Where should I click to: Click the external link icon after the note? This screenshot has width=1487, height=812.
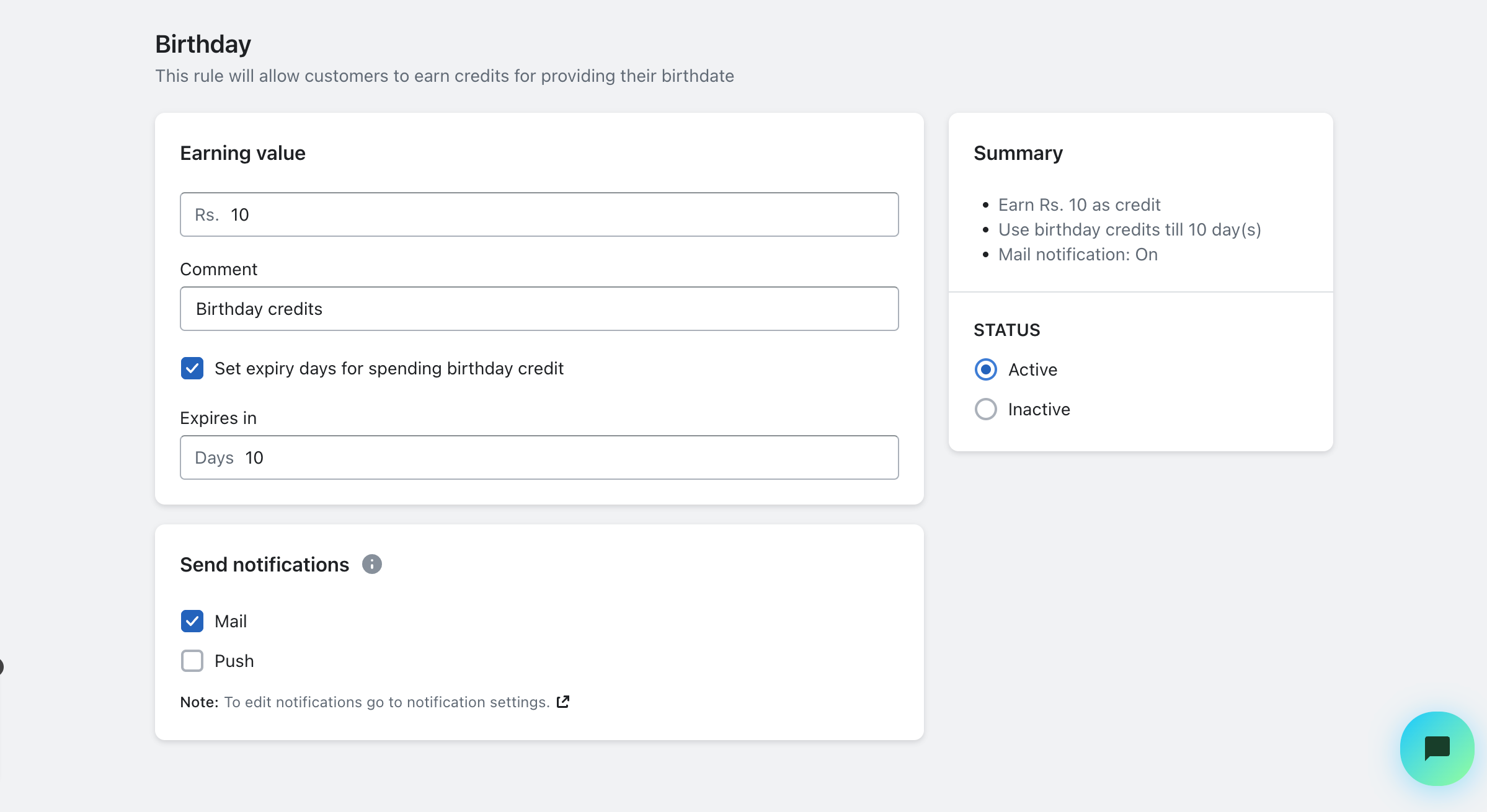562,702
